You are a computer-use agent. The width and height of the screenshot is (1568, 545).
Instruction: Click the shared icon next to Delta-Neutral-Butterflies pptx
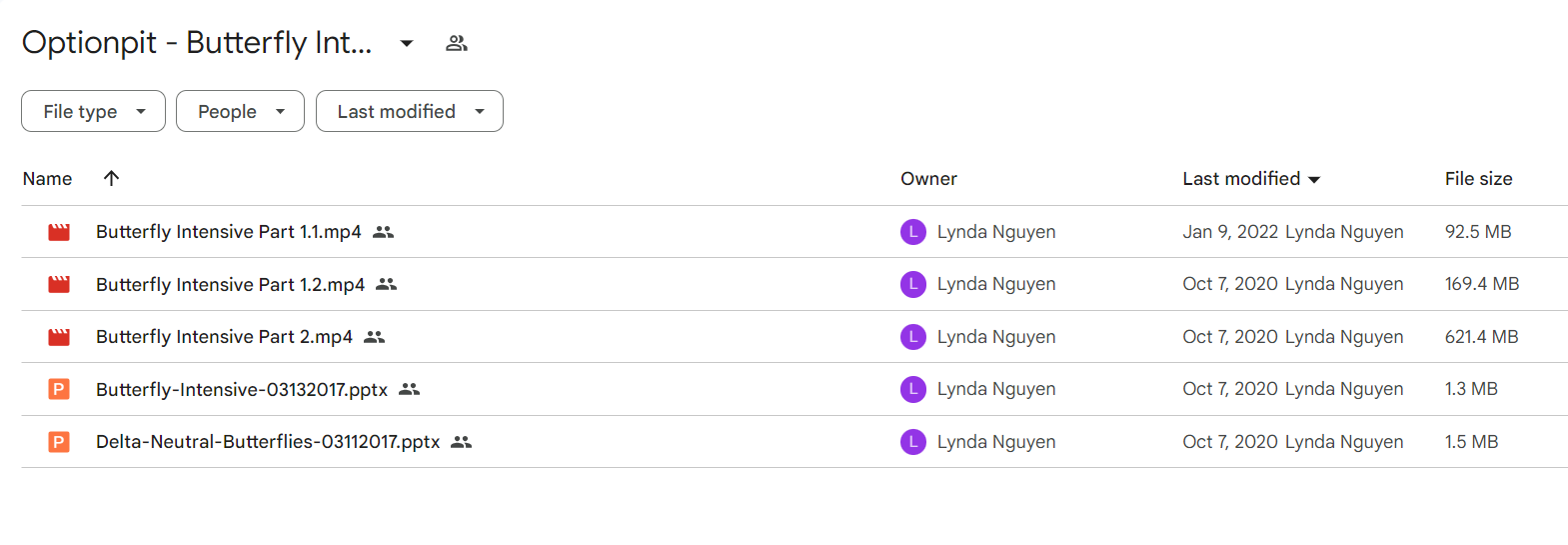461,442
